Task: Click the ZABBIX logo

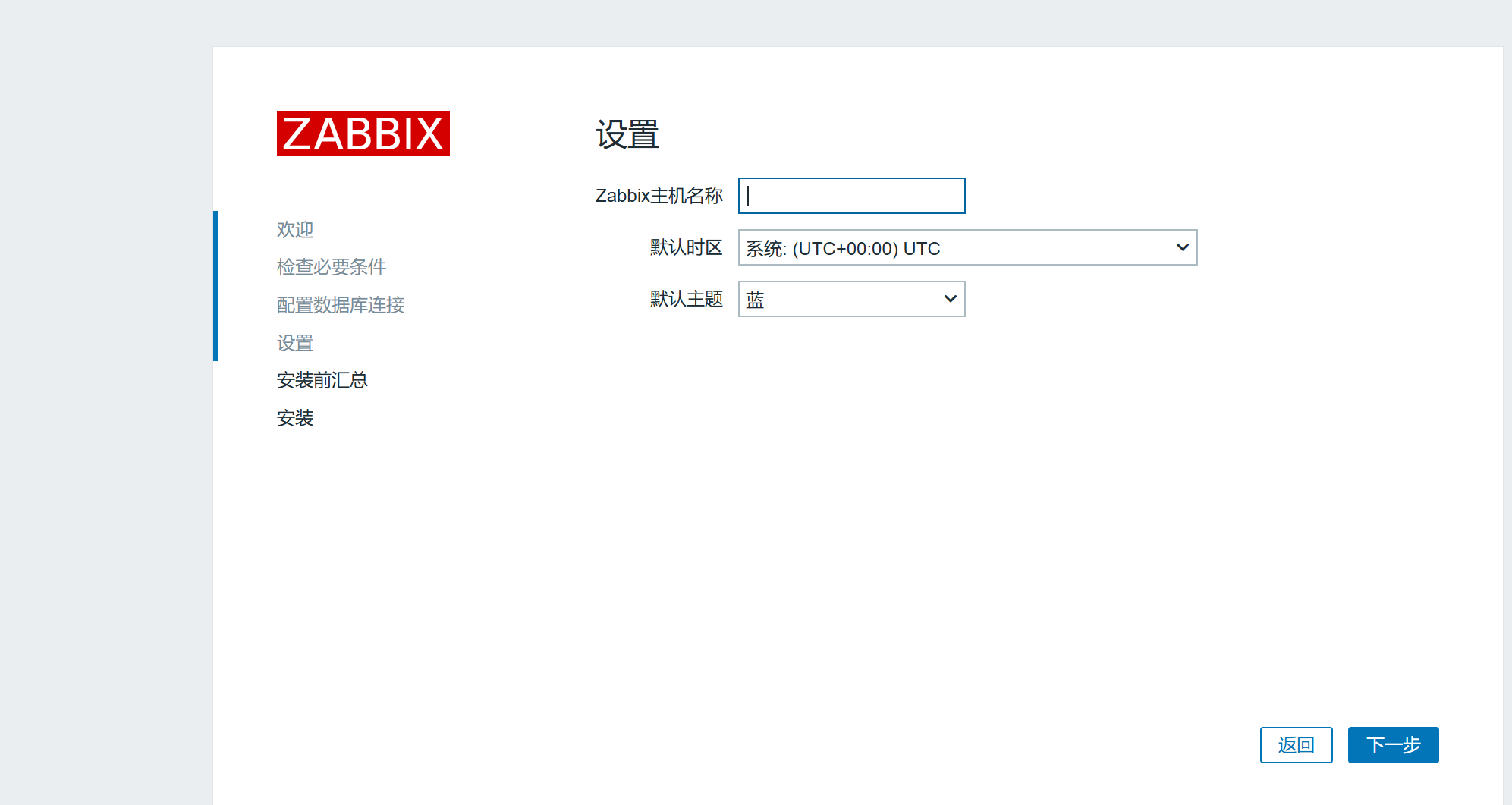Action: (363, 134)
